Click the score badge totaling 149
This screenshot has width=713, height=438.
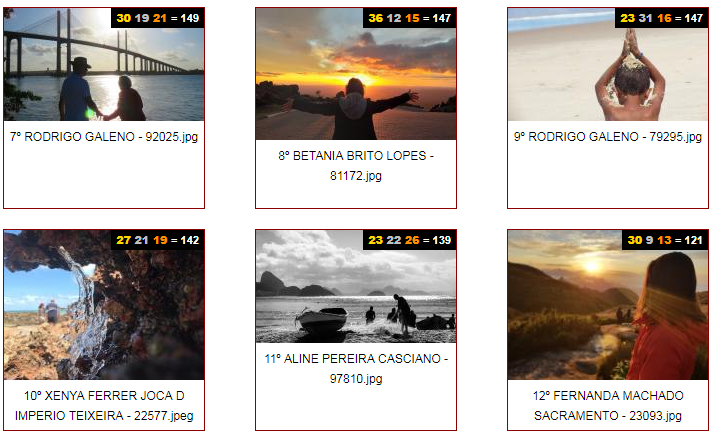click(157, 18)
